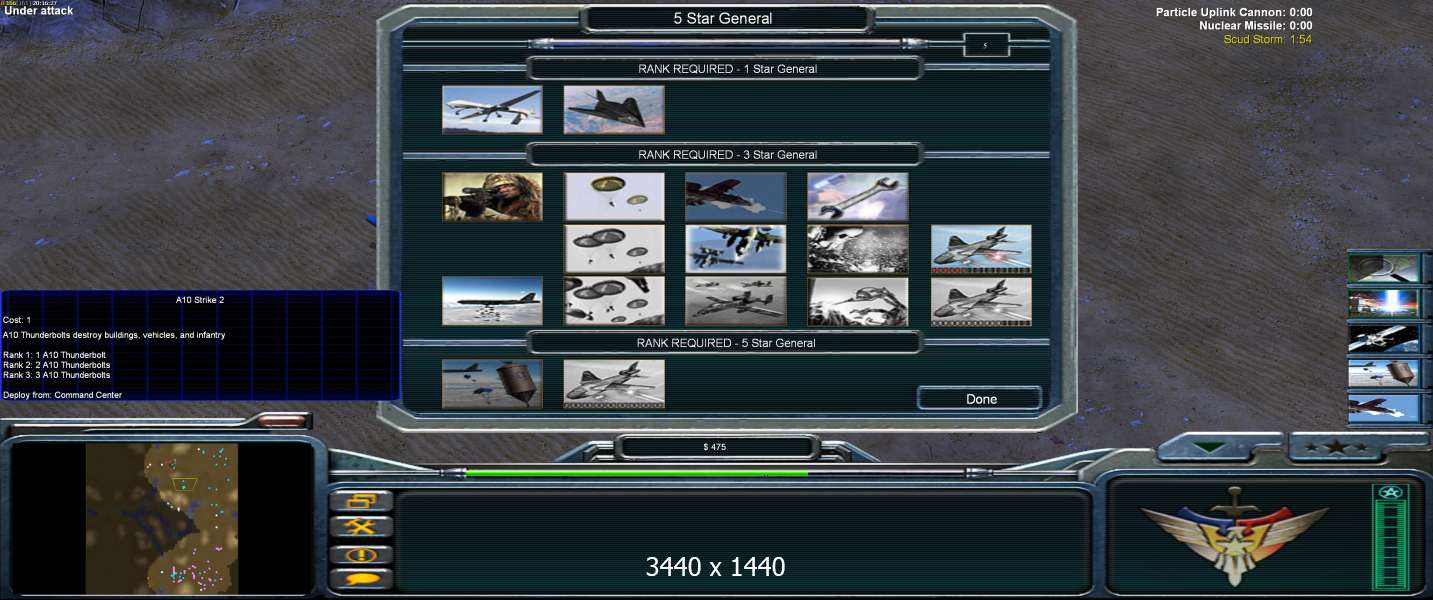Choose the Carpet Bomb bomber promotion
The width and height of the screenshot is (1433, 600).
click(492, 301)
